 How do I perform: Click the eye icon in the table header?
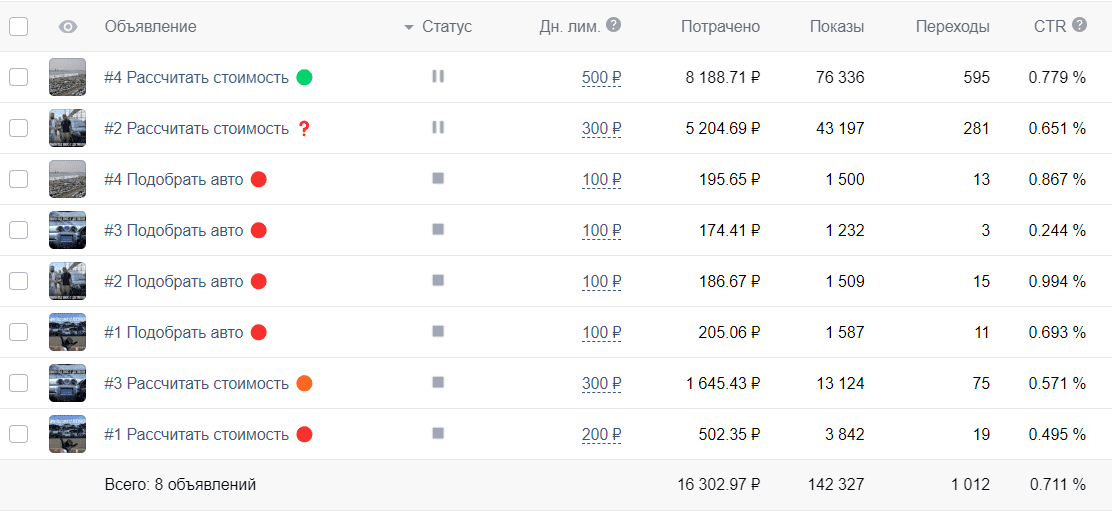(x=68, y=27)
